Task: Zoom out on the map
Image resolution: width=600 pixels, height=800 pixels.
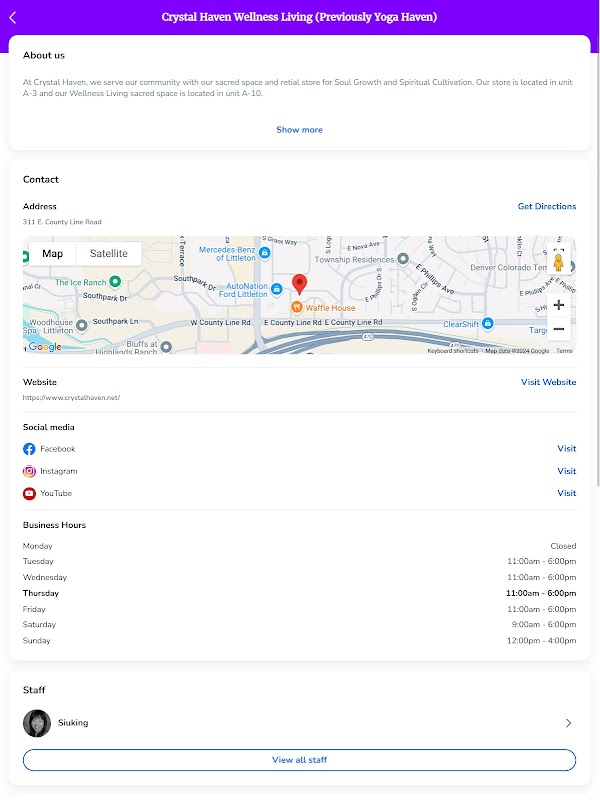Action: 559,329
